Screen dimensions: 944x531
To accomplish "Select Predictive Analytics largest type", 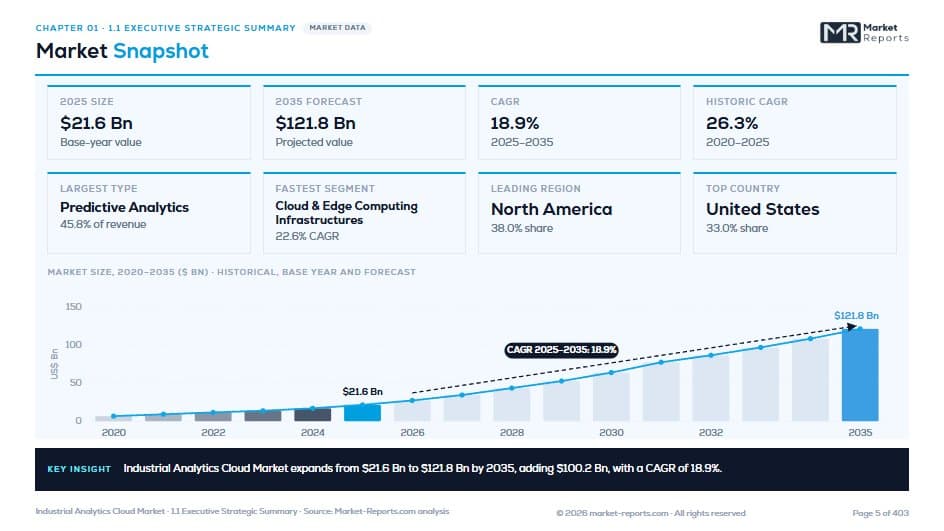I will pyautogui.click(x=124, y=207).
